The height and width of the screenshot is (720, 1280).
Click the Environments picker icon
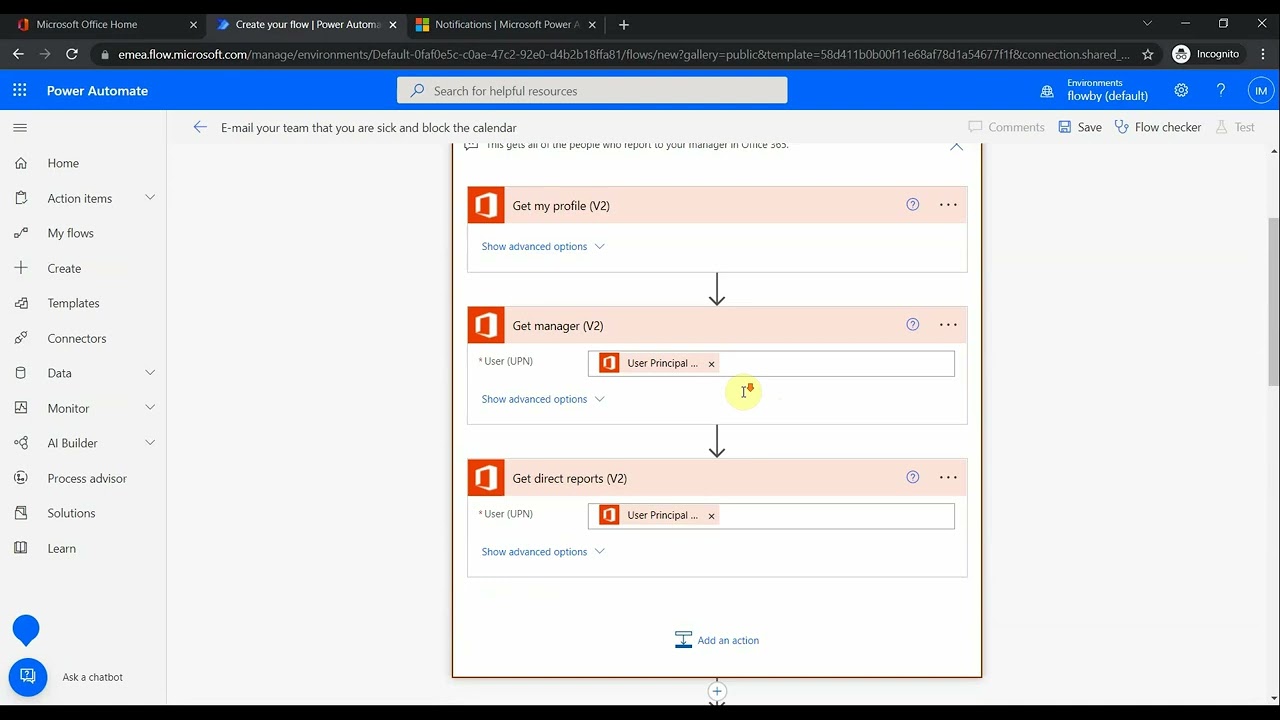[1047, 91]
